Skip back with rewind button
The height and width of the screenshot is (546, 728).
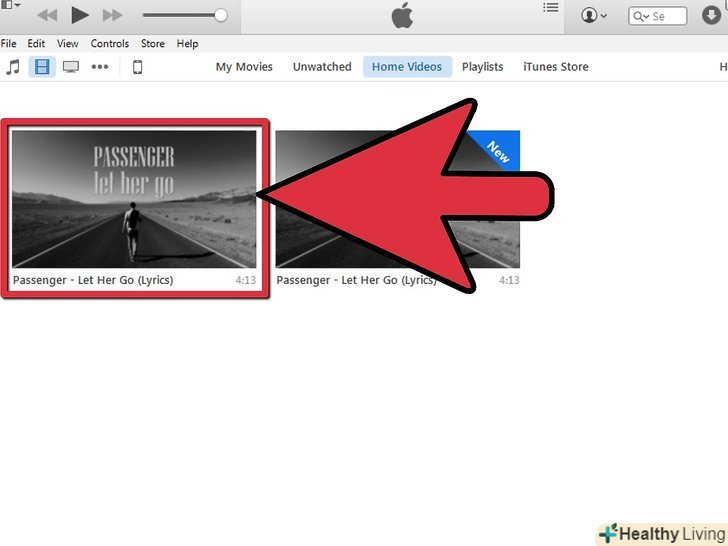47,16
